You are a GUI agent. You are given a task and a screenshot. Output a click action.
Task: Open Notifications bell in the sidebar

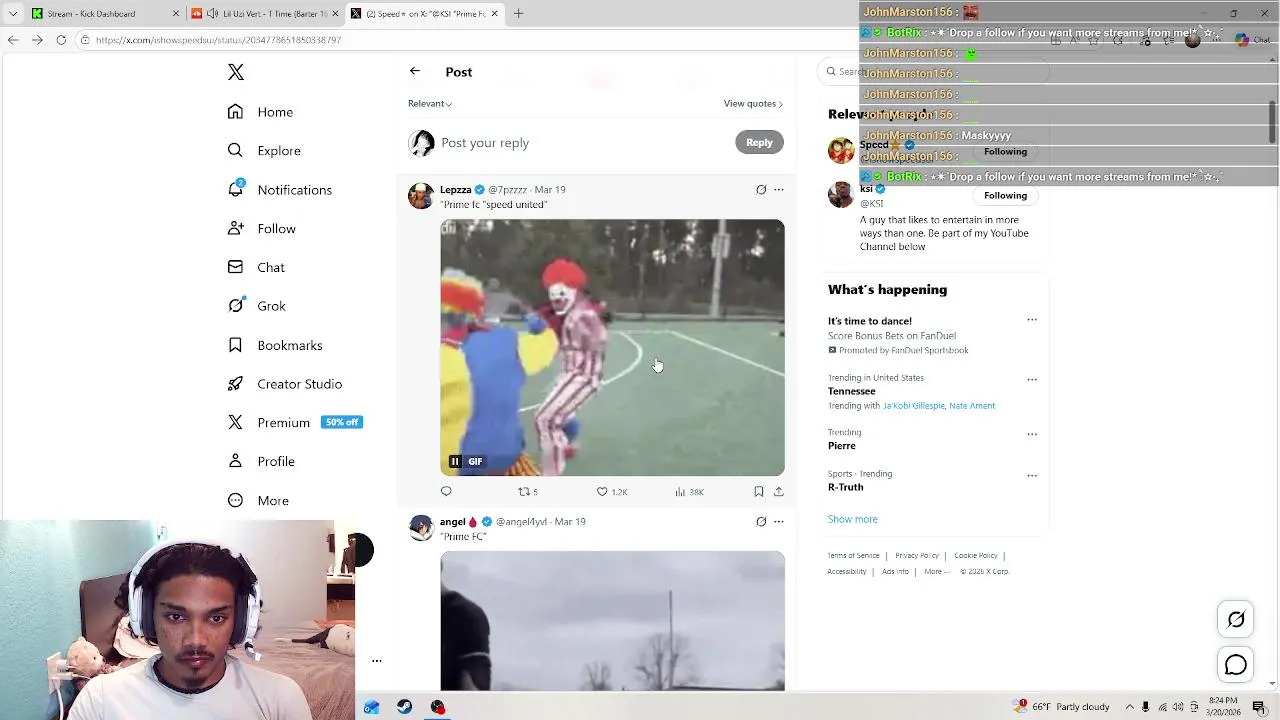pos(280,190)
